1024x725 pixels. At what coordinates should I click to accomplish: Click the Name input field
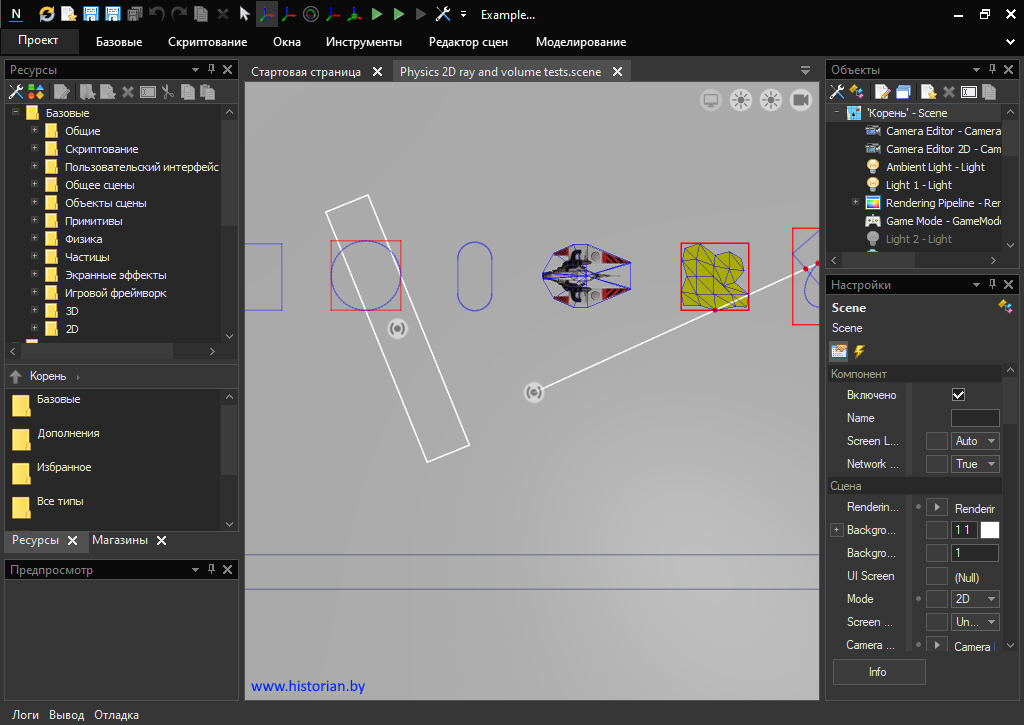coord(974,418)
